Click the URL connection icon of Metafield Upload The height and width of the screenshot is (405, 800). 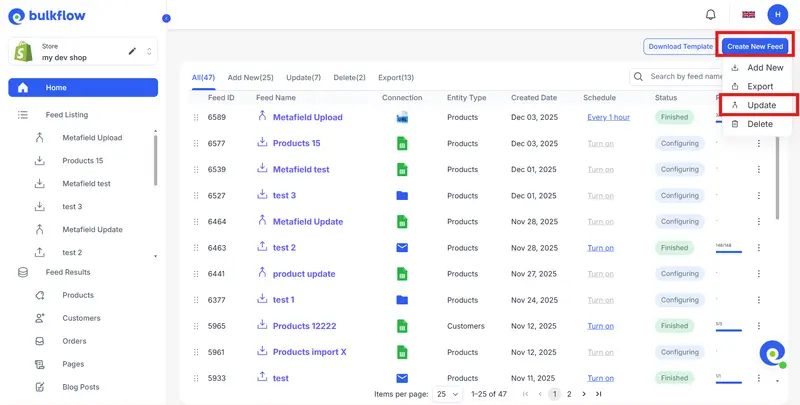tap(402, 117)
